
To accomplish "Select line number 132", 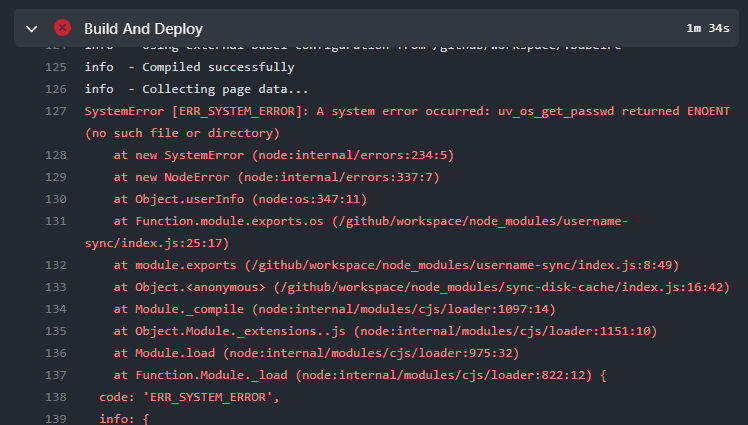I will (x=56, y=265).
